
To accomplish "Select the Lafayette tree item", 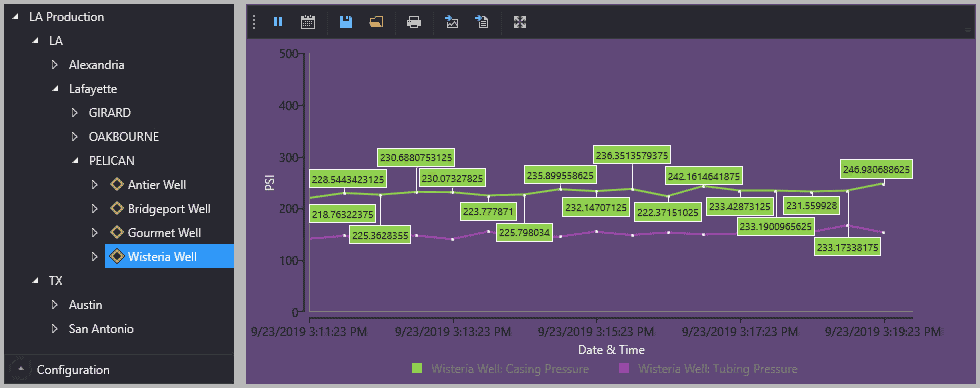I will click(93, 89).
